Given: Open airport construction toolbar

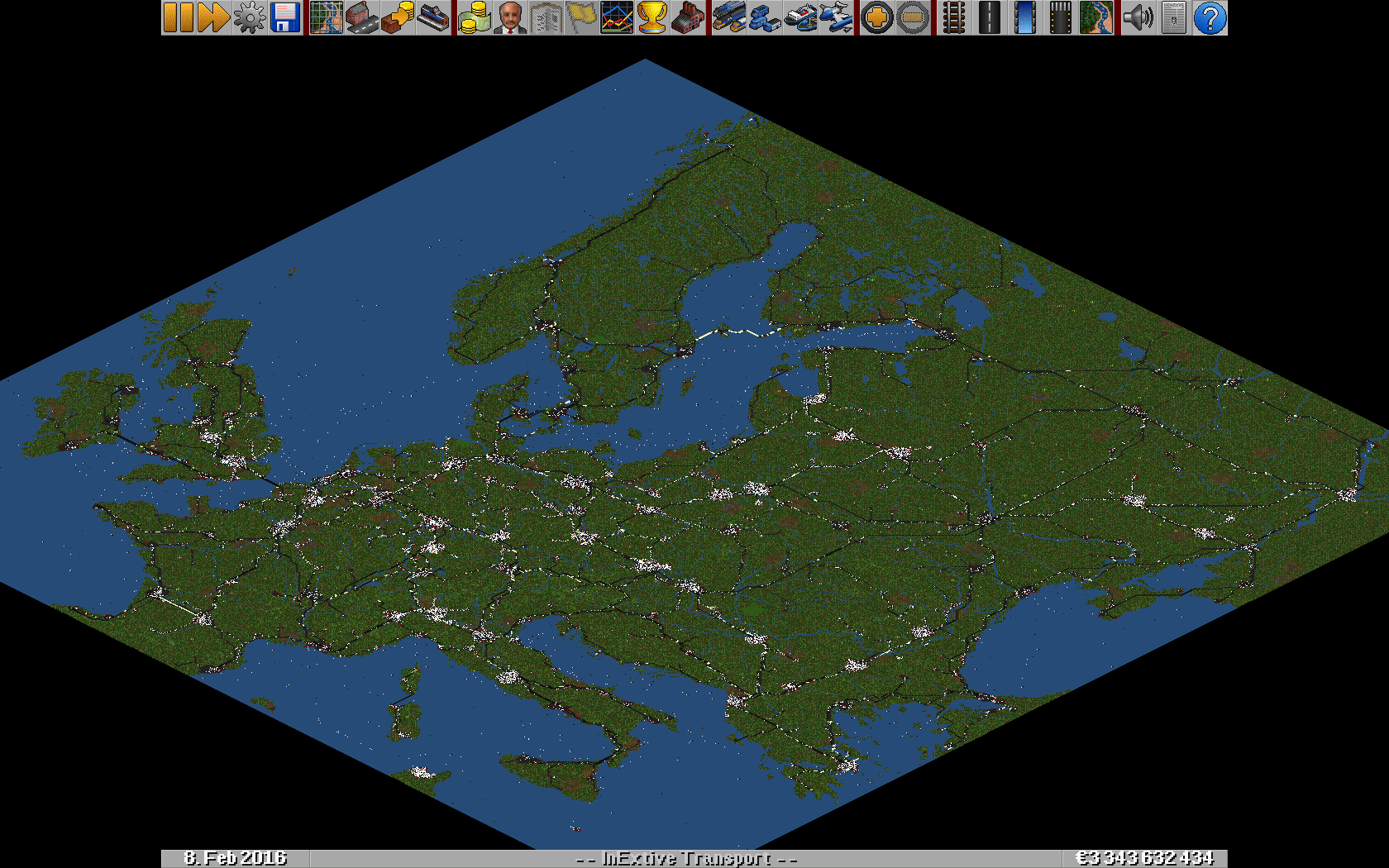Looking at the screenshot, I should [x=1061, y=17].
